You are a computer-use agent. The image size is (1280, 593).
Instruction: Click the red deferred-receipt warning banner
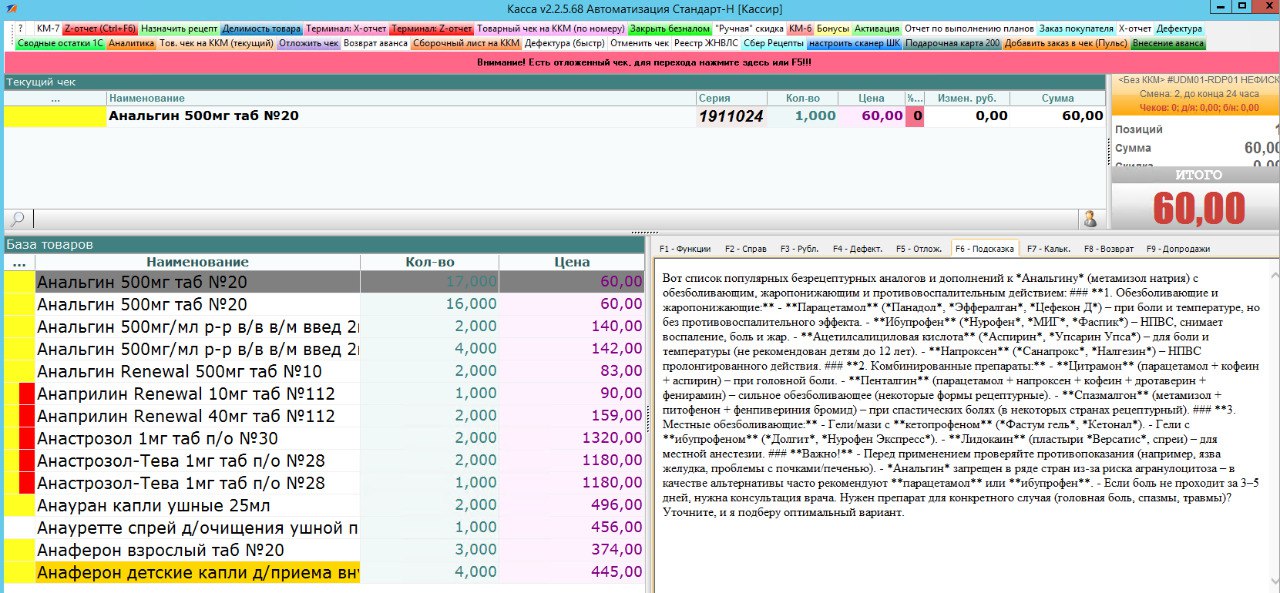640,62
